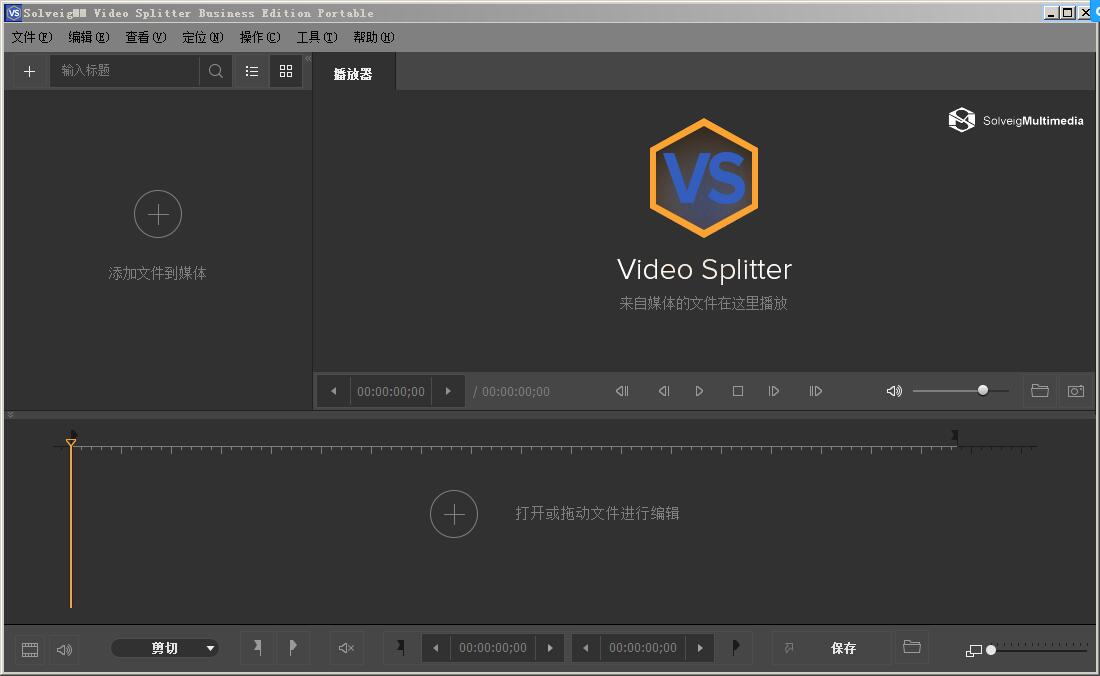Viewport: 1100px width, 676px height.
Task: Toggle the video stream filmstrip icon
Action: pyautogui.click(x=30, y=649)
